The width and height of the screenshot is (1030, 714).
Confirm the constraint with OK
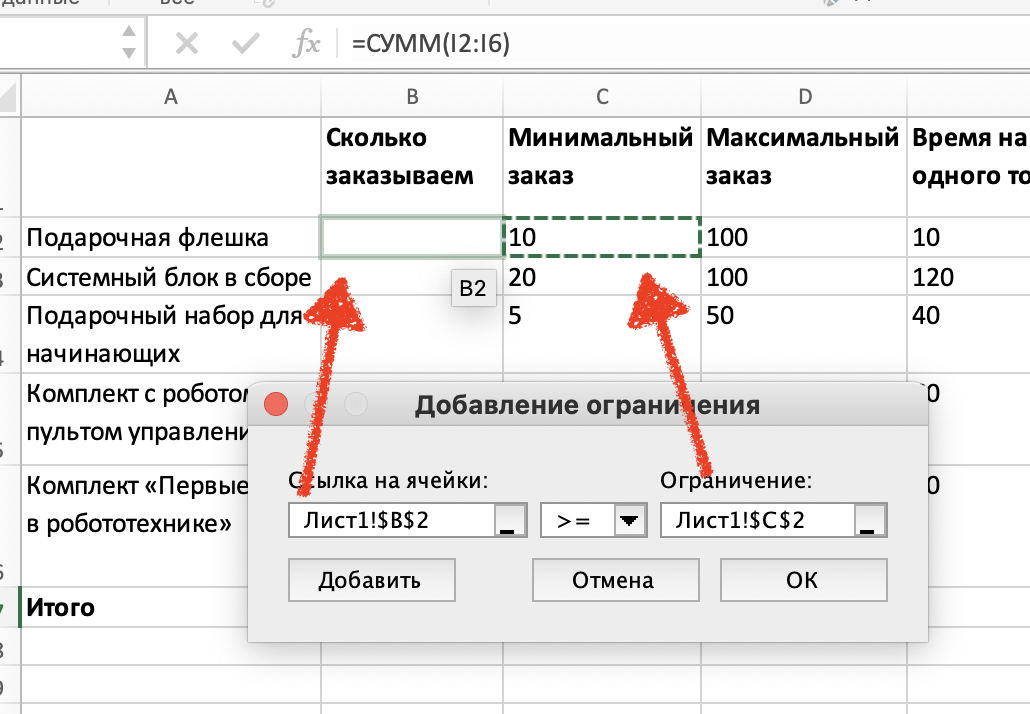click(x=803, y=580)
